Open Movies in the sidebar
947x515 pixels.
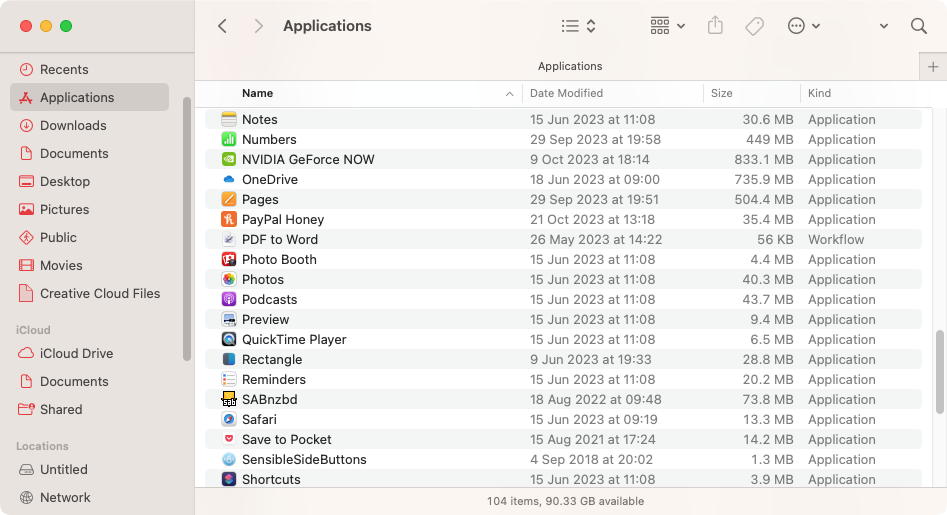[x=89, y=265]
